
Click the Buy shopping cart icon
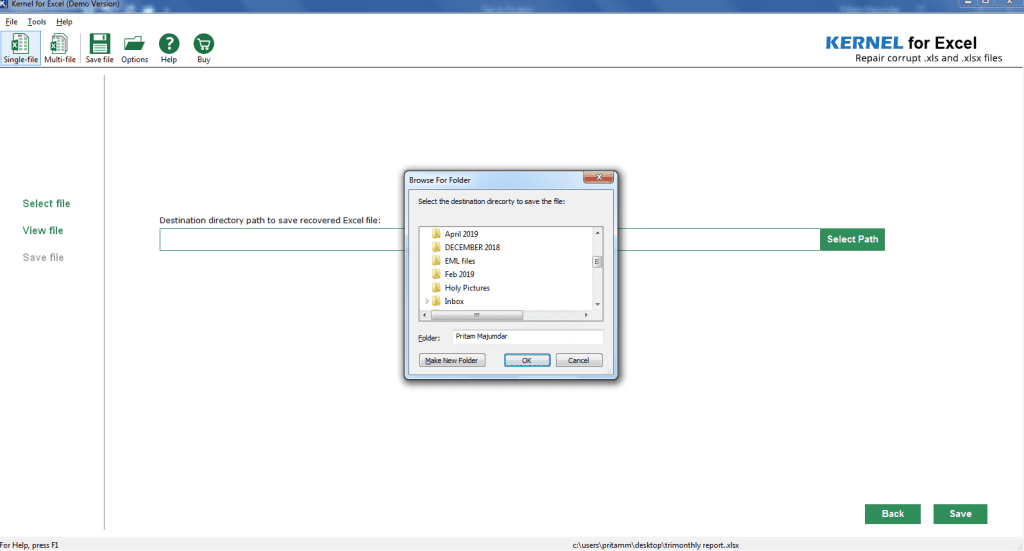(x=204, y=47)
